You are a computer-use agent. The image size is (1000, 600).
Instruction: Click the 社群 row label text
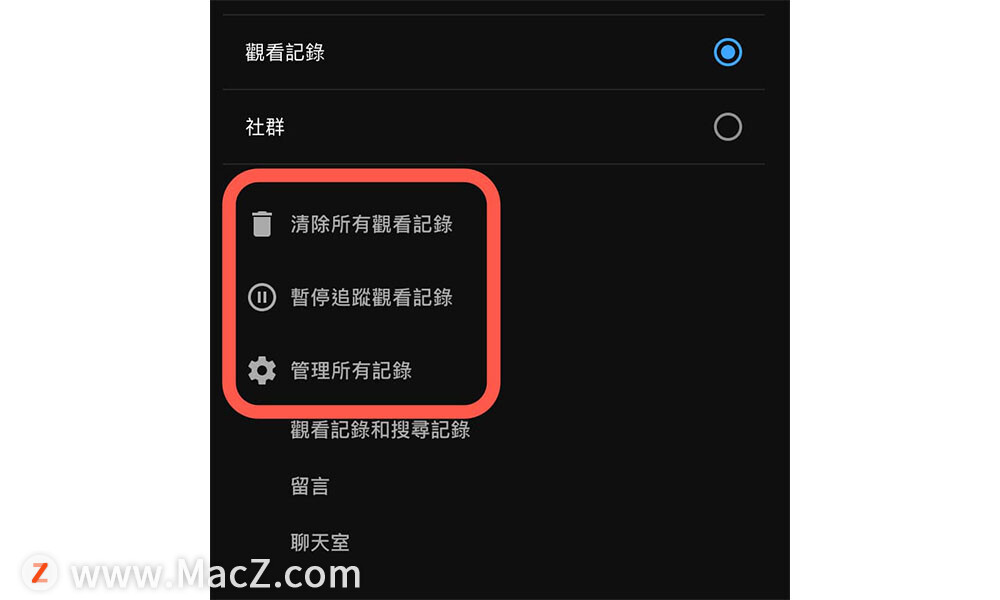(x=265, y=127)
